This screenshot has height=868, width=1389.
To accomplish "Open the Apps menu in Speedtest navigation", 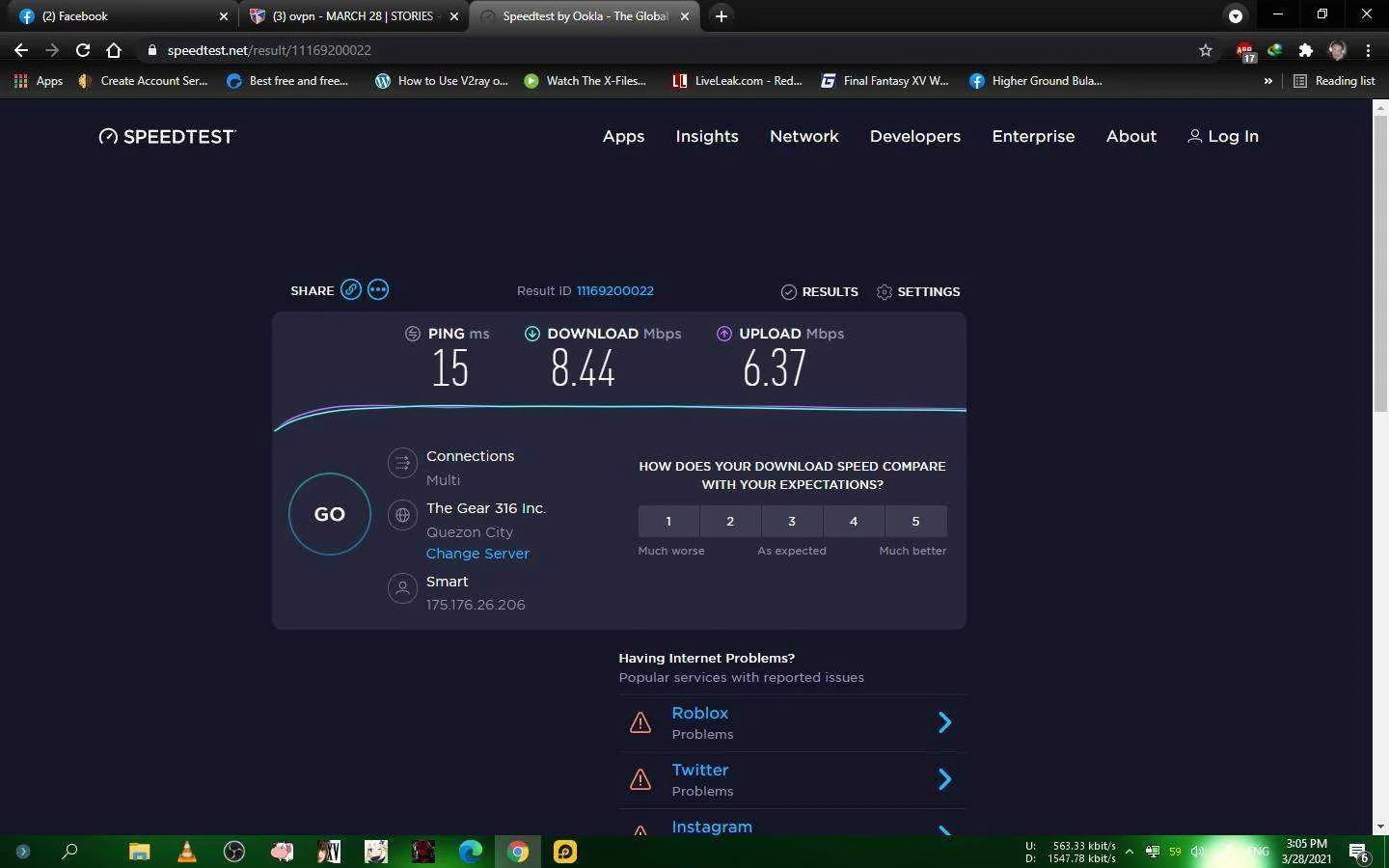I will (623, 136).
